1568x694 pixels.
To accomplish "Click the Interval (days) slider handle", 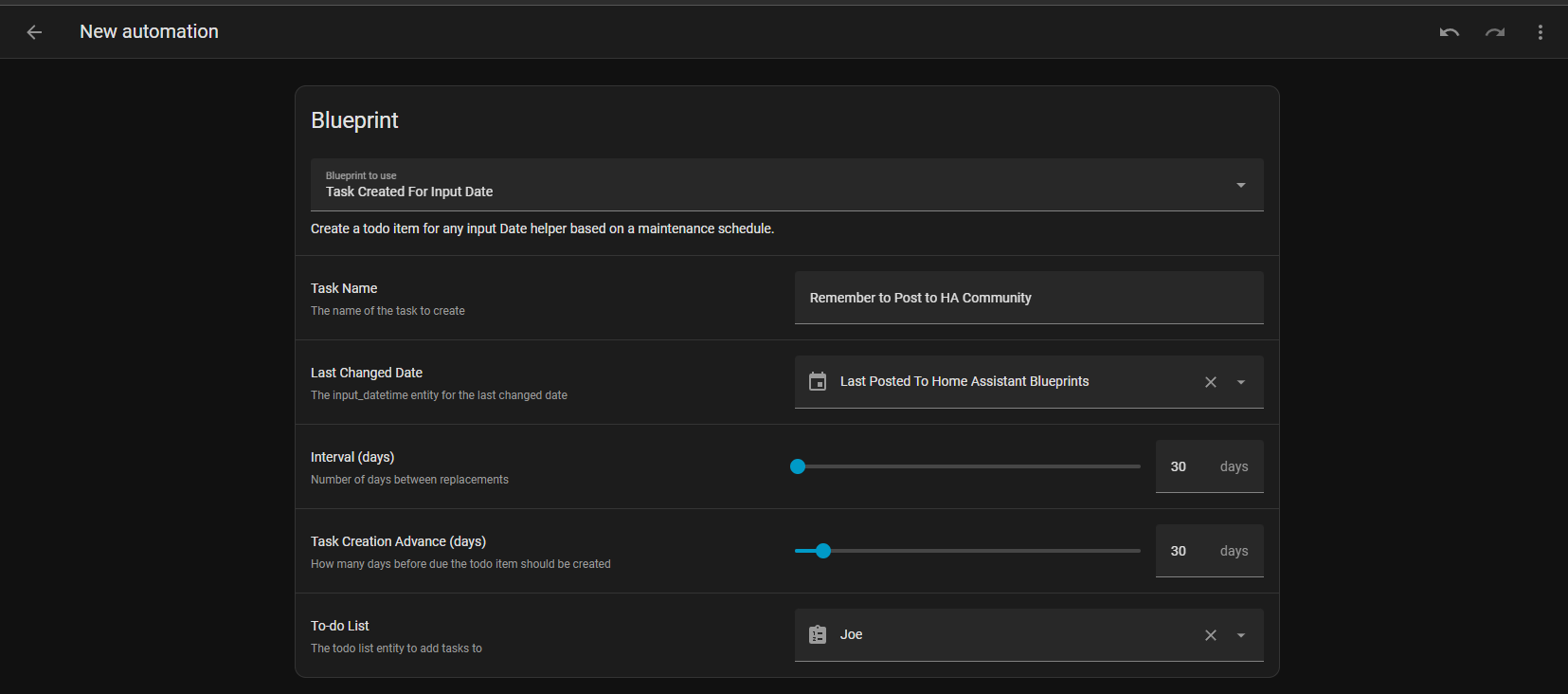I will point(798,466).
